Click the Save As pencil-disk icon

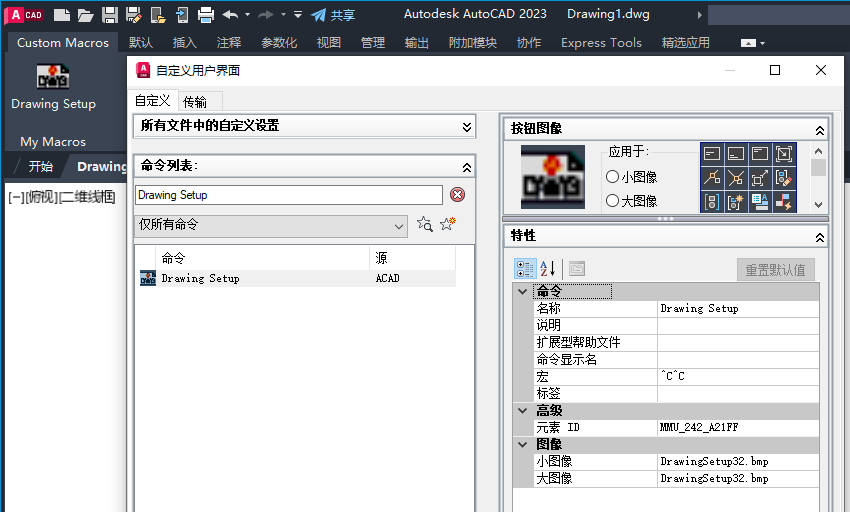tap(133, 15)
